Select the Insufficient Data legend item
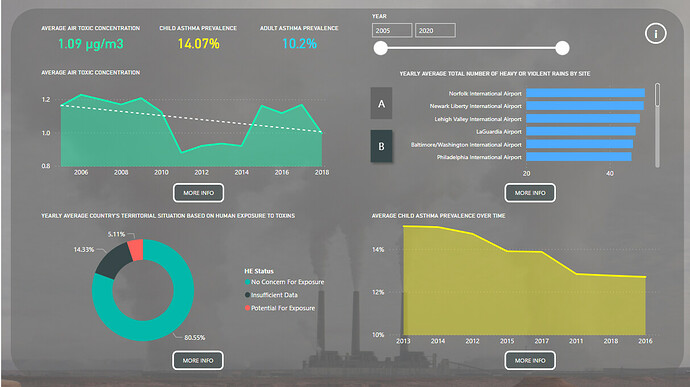690x387 pixels. point(271,295)
